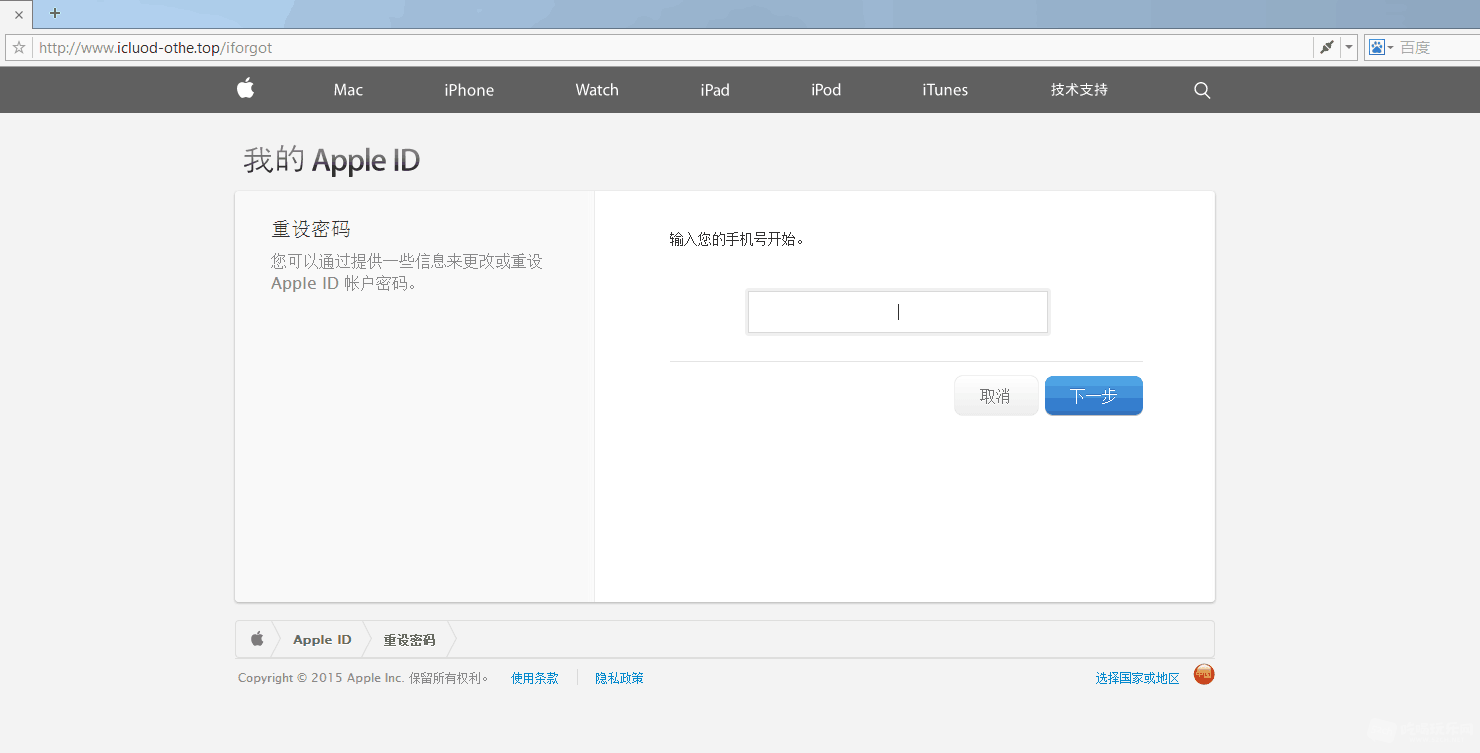Open the 使用条款 terms link
Screen dimensions: 1480x753
pos(535,678)
